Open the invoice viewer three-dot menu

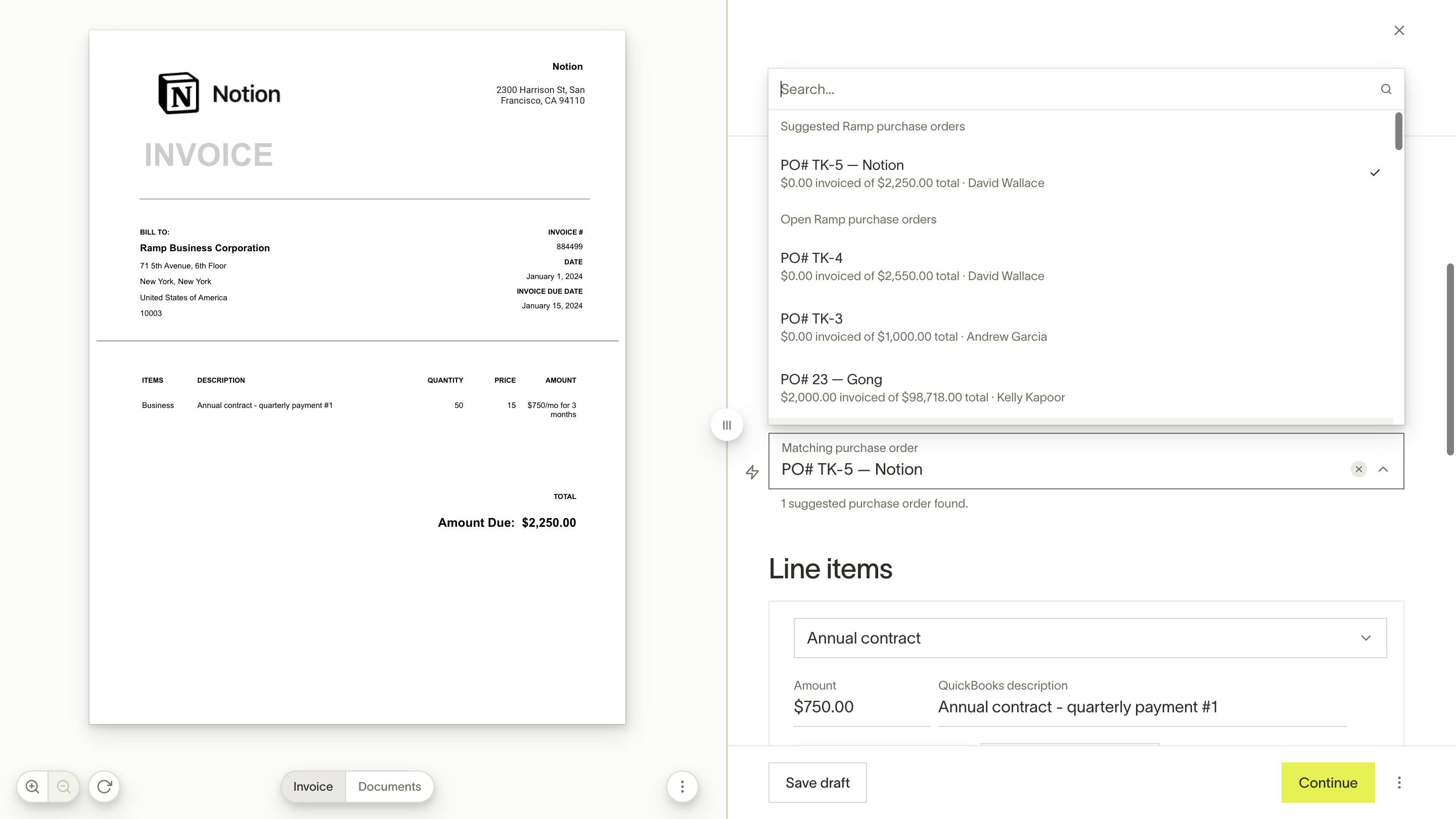tap(682, 786)
